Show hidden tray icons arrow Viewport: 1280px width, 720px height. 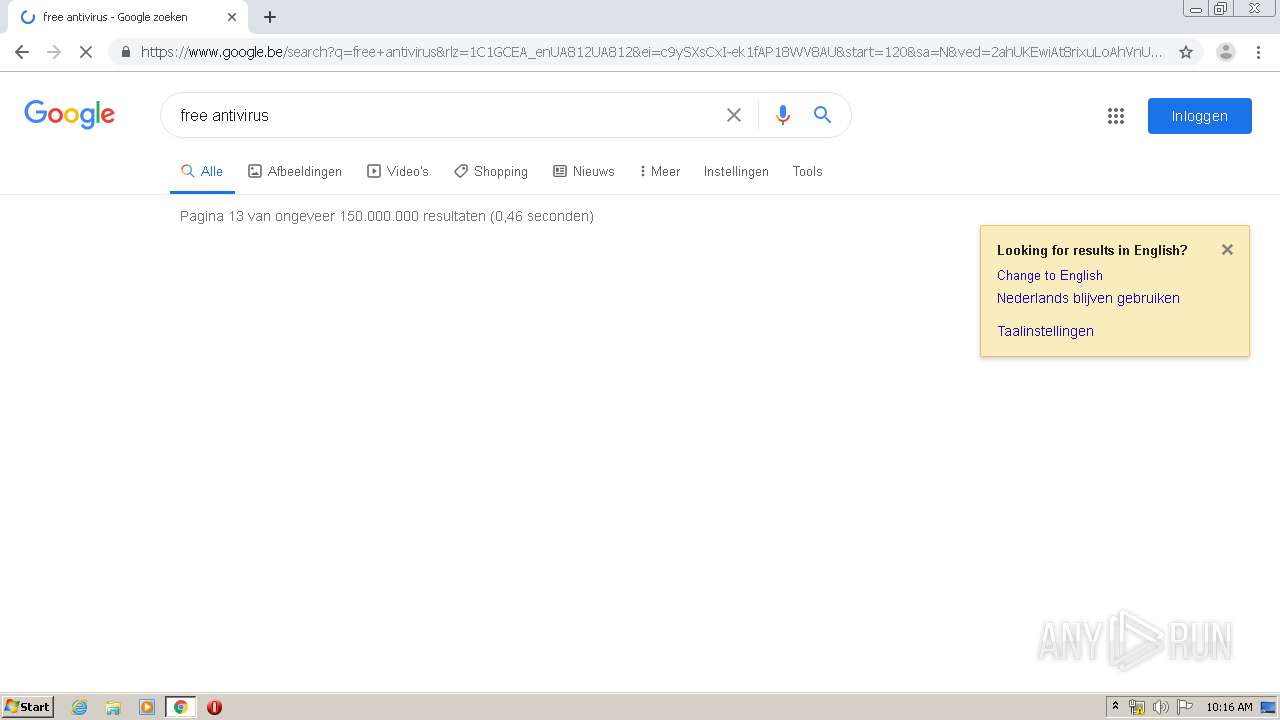pyautogui.click(x=1115, y=707)
